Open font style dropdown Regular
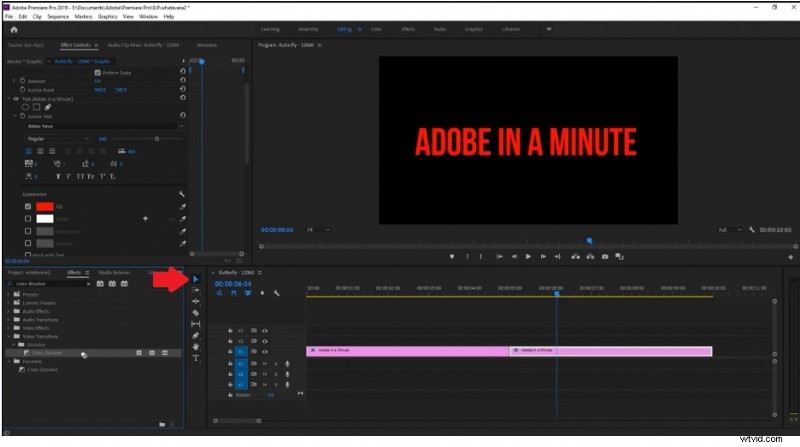Image resolution: width=800 pixels, height=447 pixels. pos(58,139)
